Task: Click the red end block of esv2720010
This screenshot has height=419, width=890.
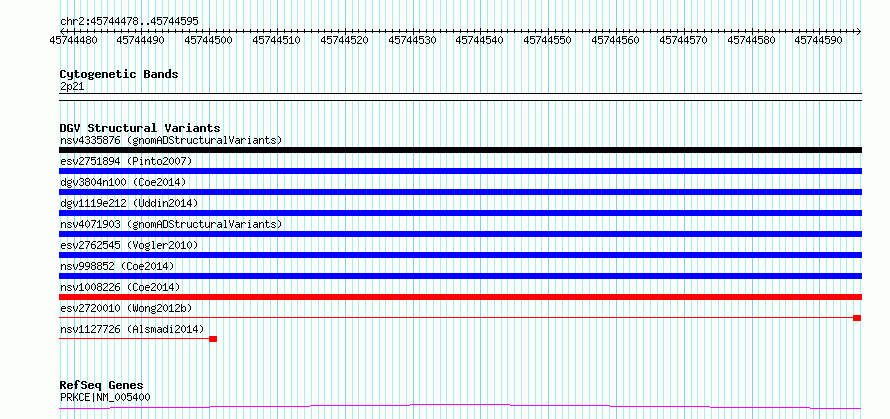Action: point(857,318)
